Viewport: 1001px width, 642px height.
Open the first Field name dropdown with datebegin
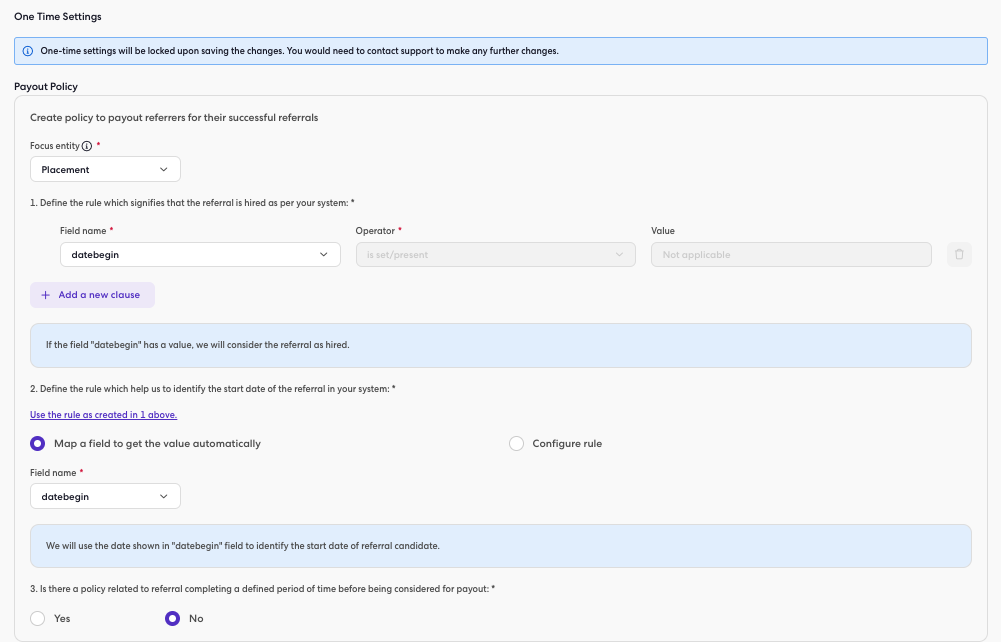[x=200, y=254]
